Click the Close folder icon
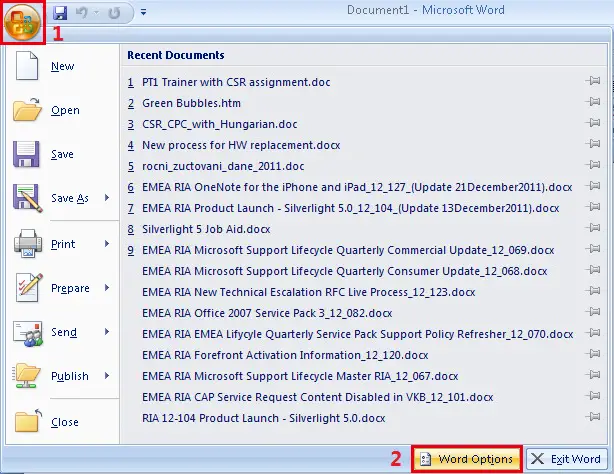Viewport: 614px width, 474px height. click(28, 420)
